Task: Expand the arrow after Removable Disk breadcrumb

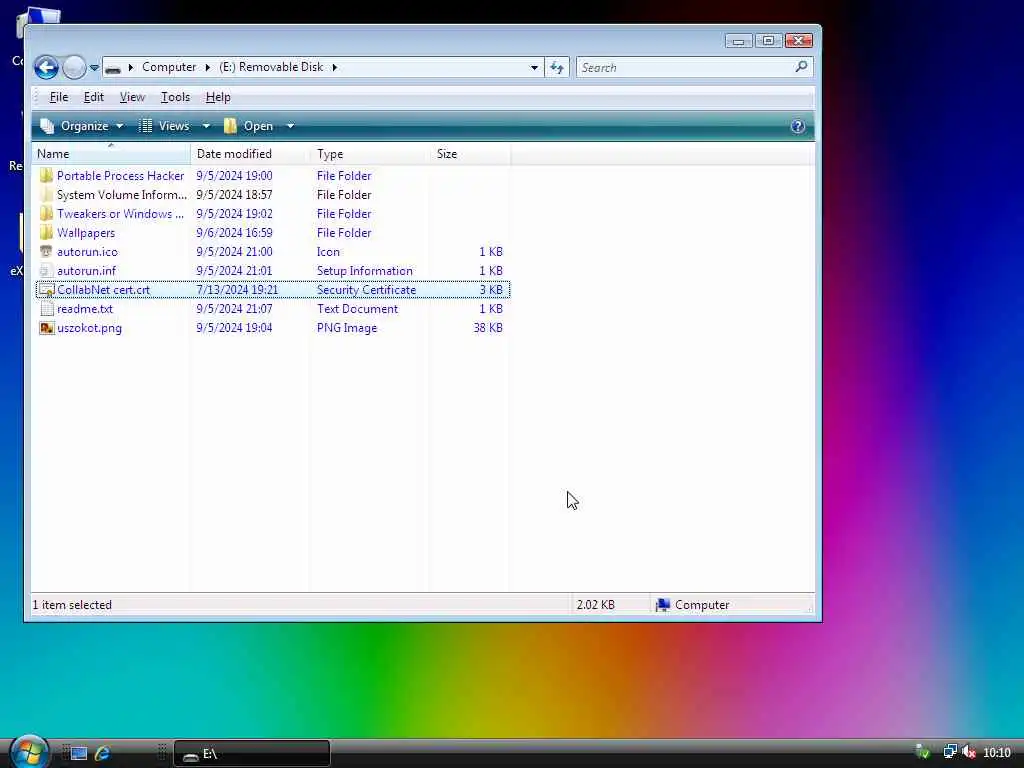Action: [x=334, y=67]
